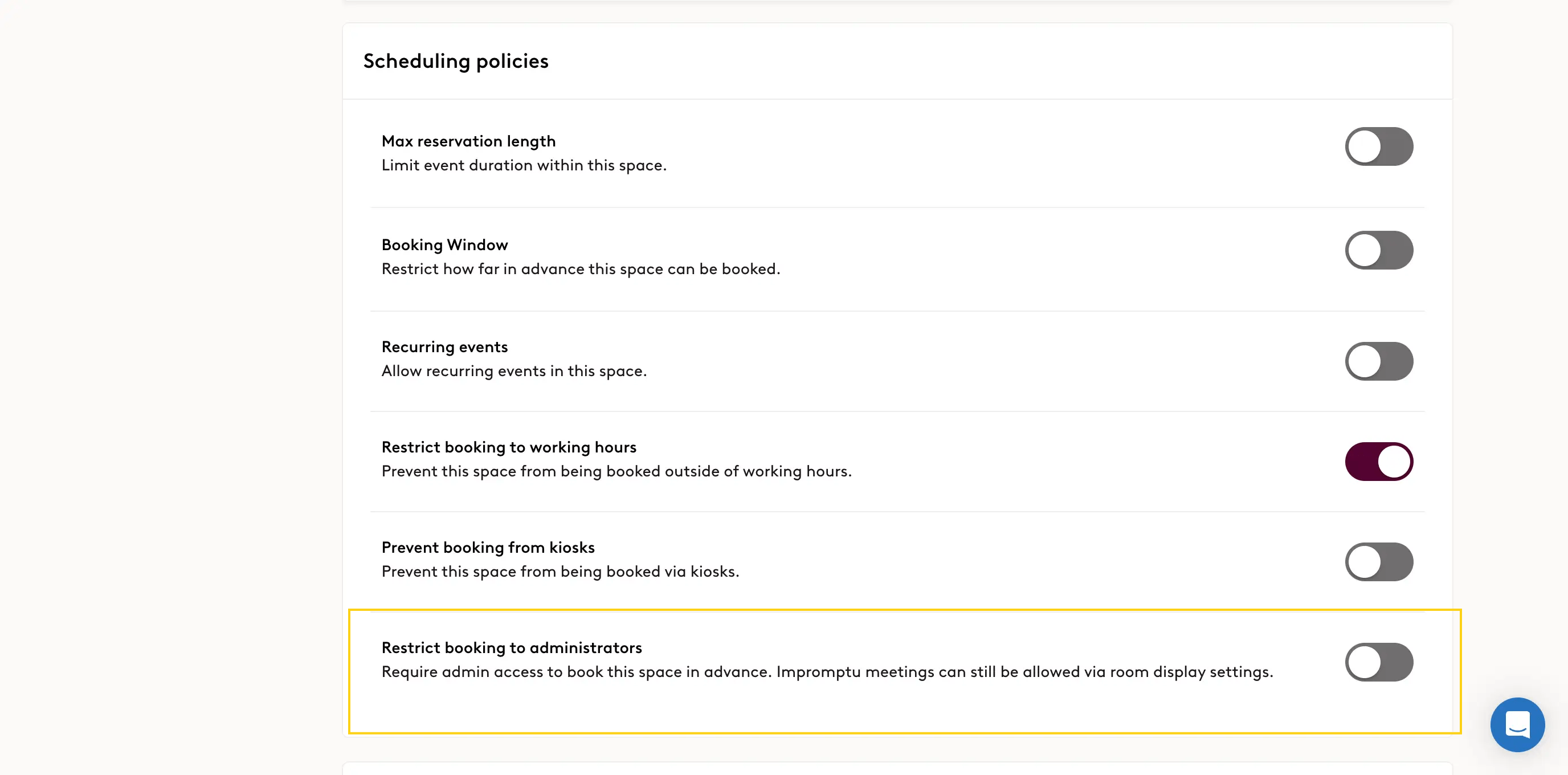Open the live chat messenger bubble

click(1517, 724)
